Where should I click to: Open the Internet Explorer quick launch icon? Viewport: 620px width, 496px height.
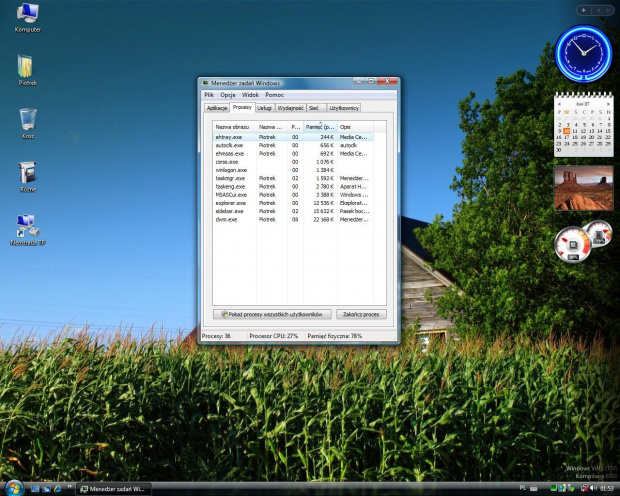tap(57, 489)
